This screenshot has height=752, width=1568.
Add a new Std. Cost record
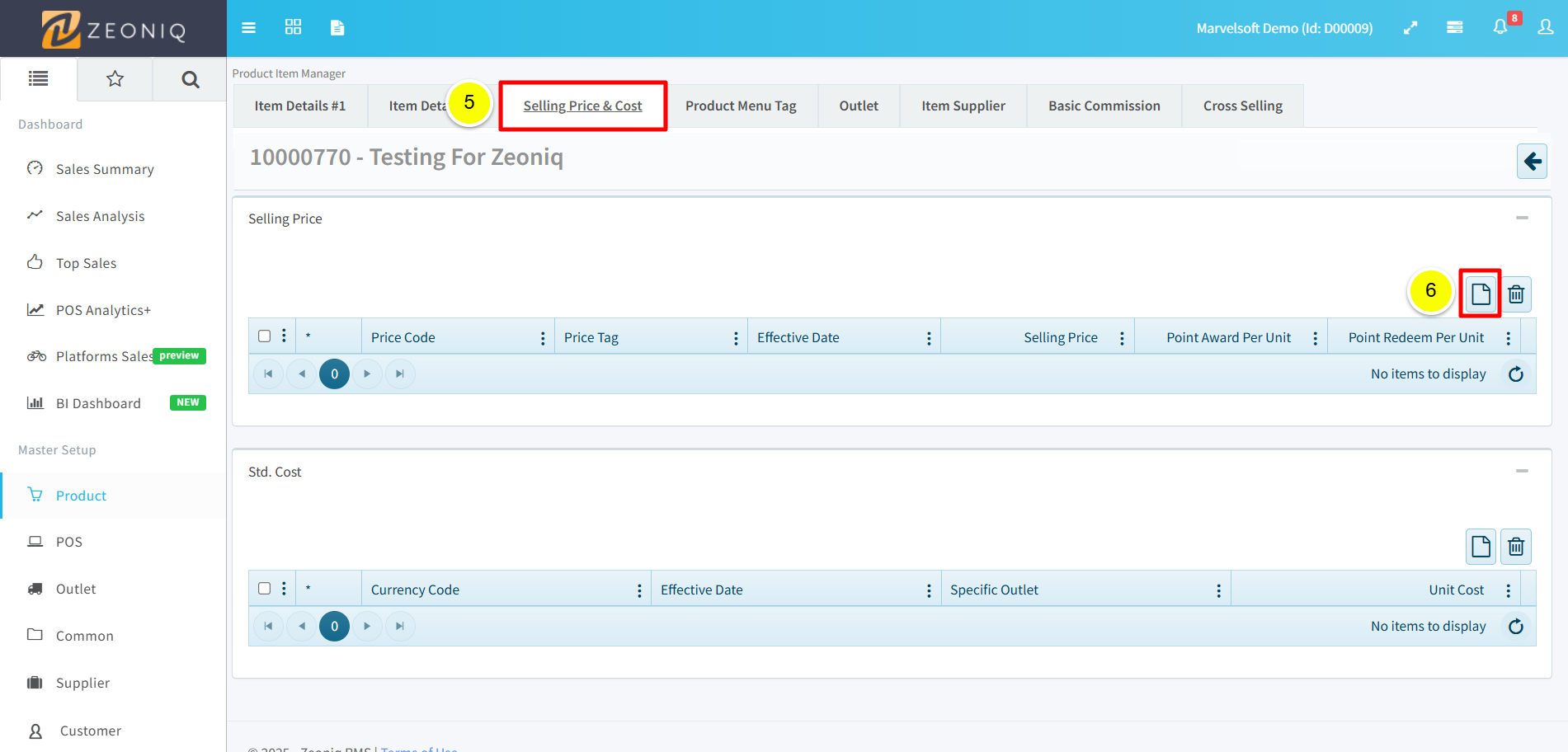click(x=1481, y=547)
